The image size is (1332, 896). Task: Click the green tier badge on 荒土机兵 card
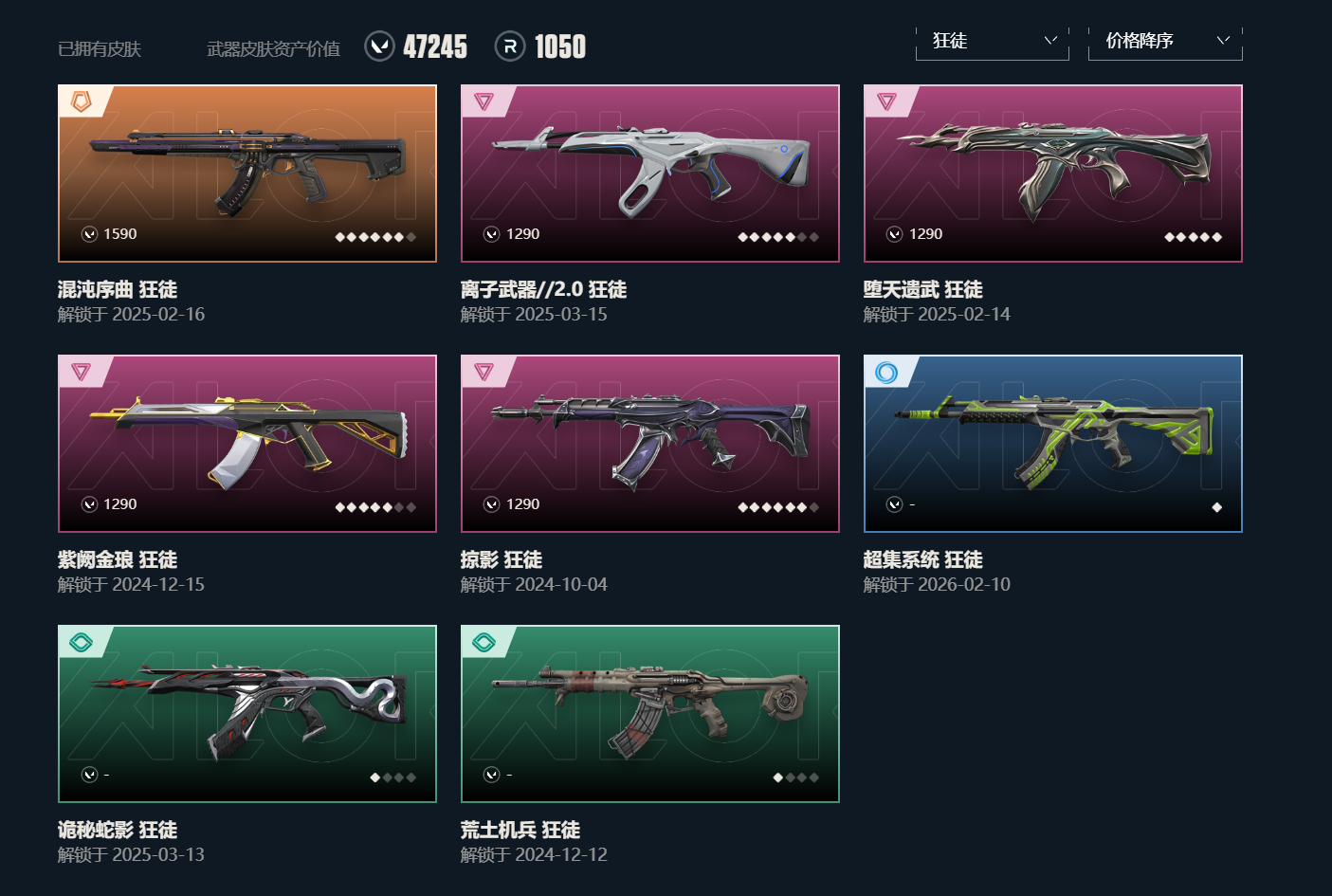[x=484, y=642]
